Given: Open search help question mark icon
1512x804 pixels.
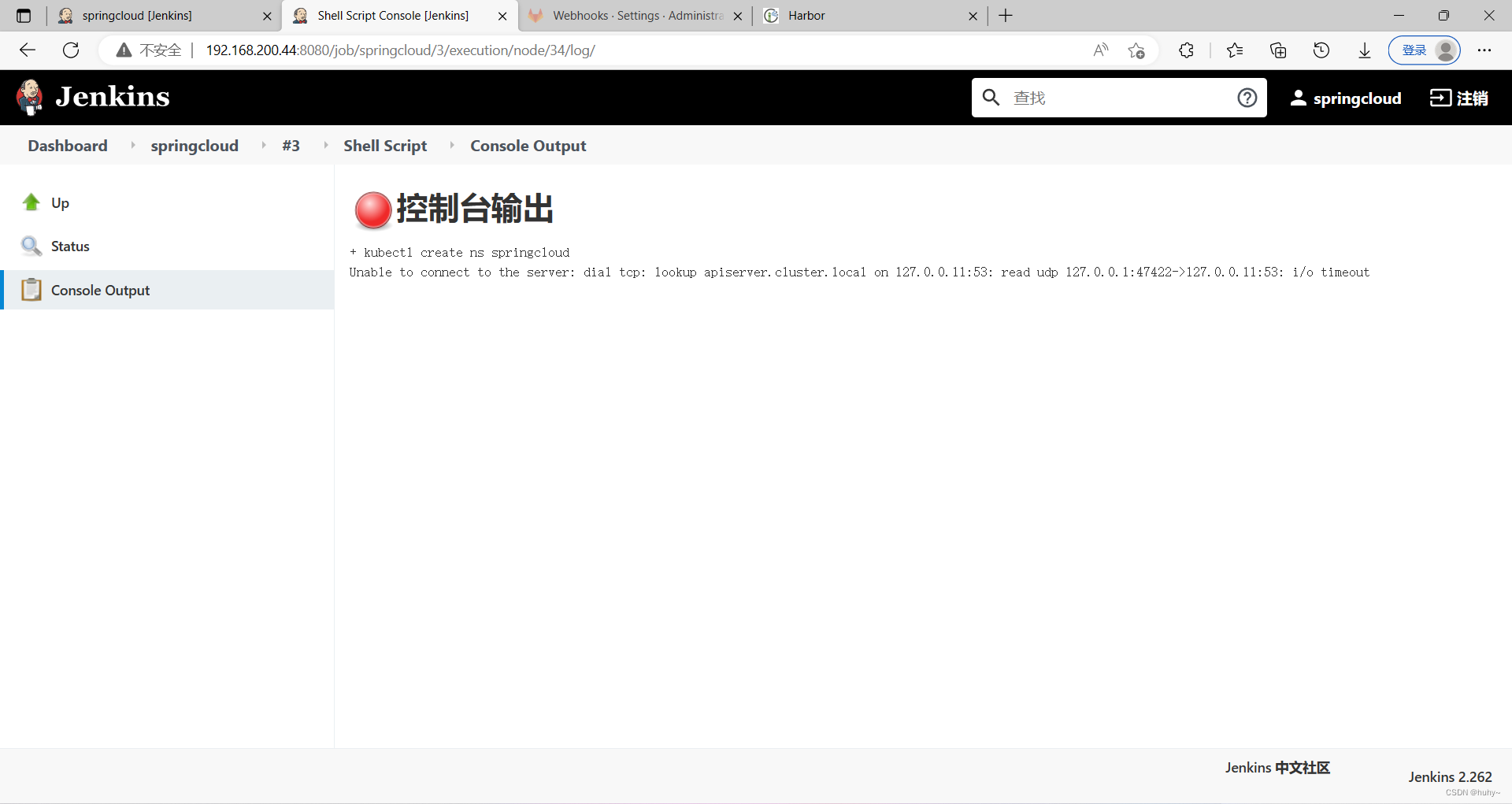Looking at the screenshot, I should click(x=1247, y=98).
